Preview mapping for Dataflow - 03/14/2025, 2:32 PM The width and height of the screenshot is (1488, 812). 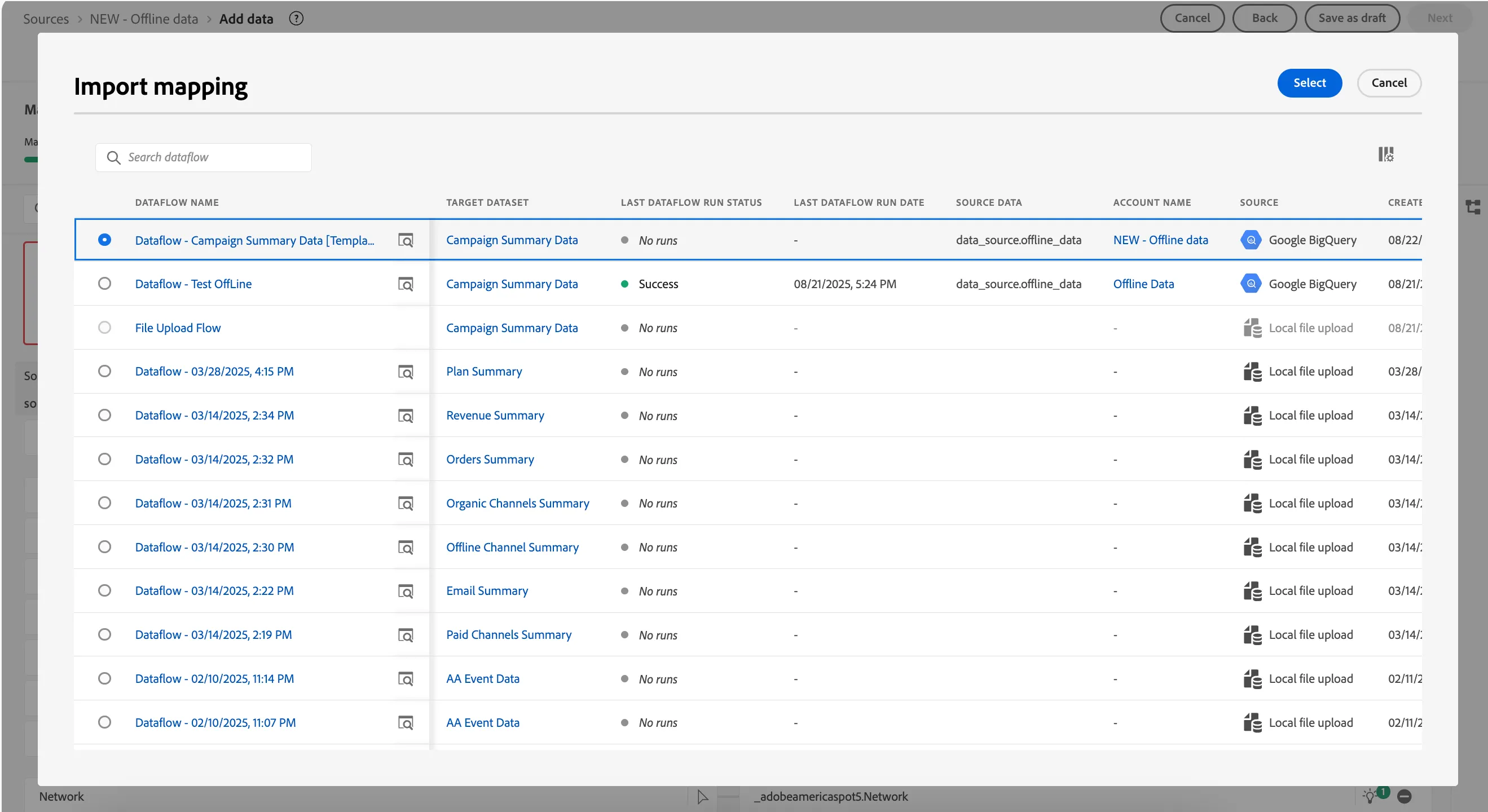pyautogui.click(x=406, y=460)
